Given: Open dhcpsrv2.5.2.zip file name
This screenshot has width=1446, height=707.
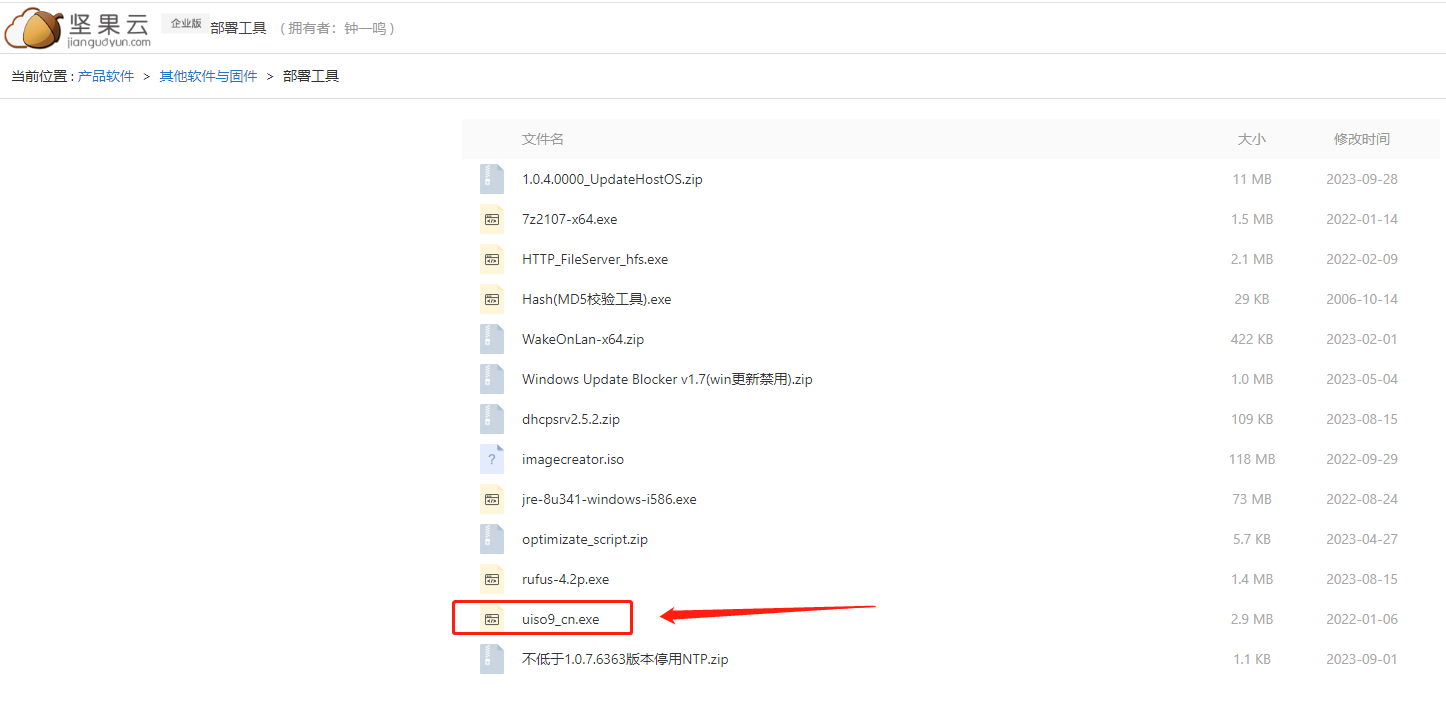Looking at the screenshot, I should [x=571, y=419].
